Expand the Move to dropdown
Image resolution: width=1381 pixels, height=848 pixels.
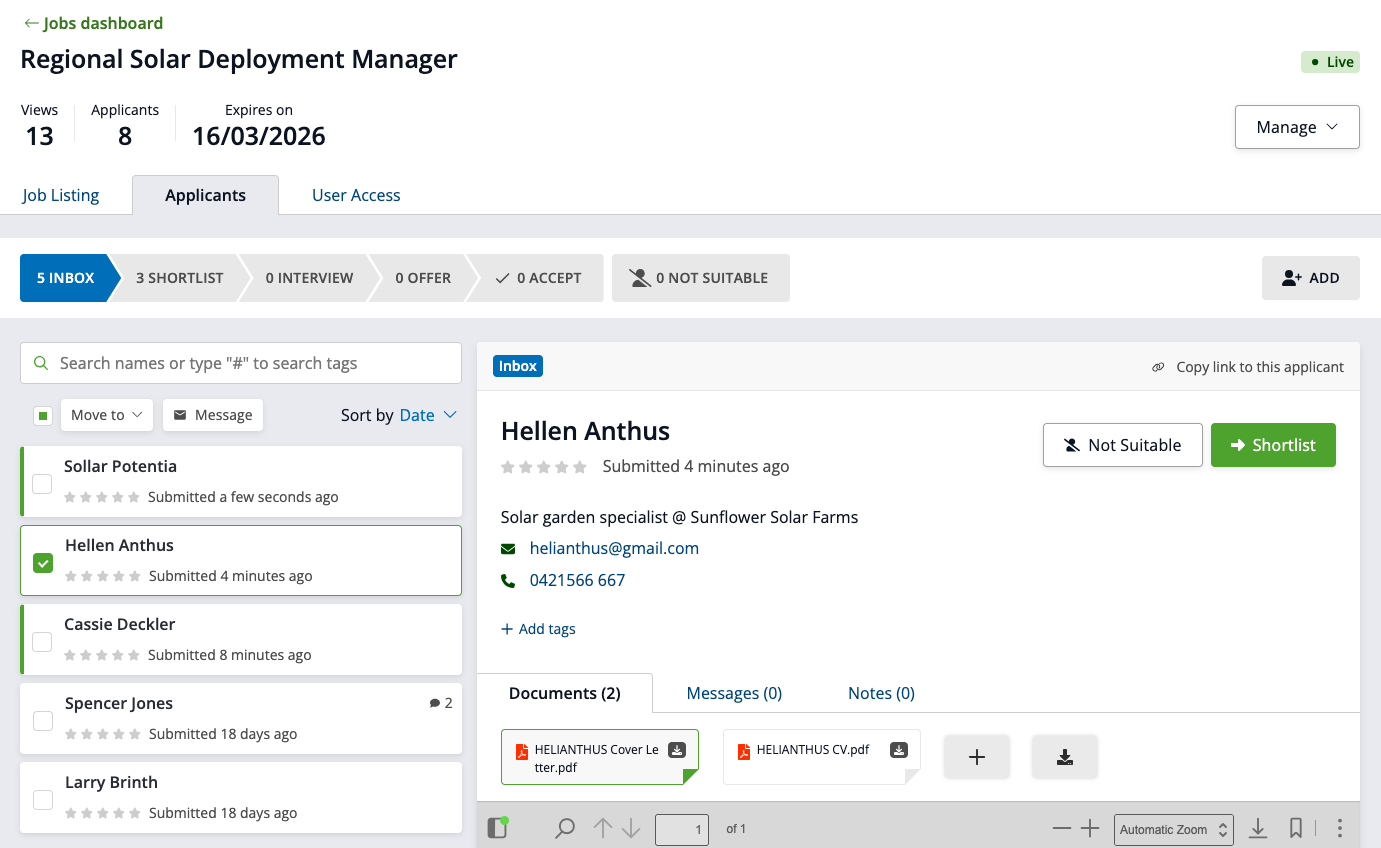coord(107,415)
